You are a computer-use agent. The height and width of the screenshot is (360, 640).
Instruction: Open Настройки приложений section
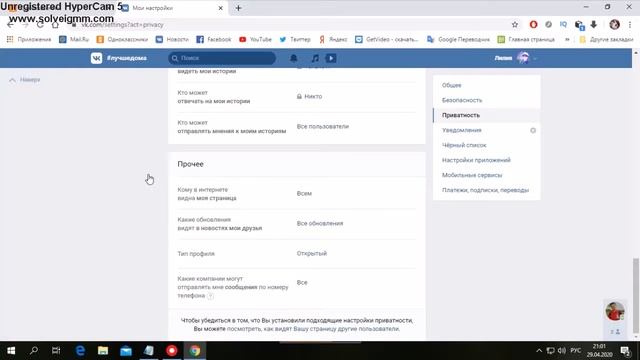click(476, 160)
